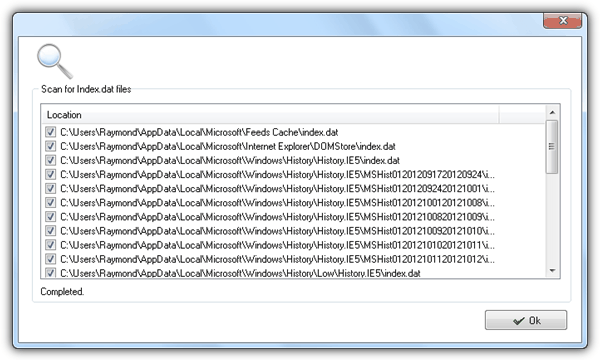Click the Scan for Index.dat files label
This screenshot has height=360, width=600.
coord(86,89)
